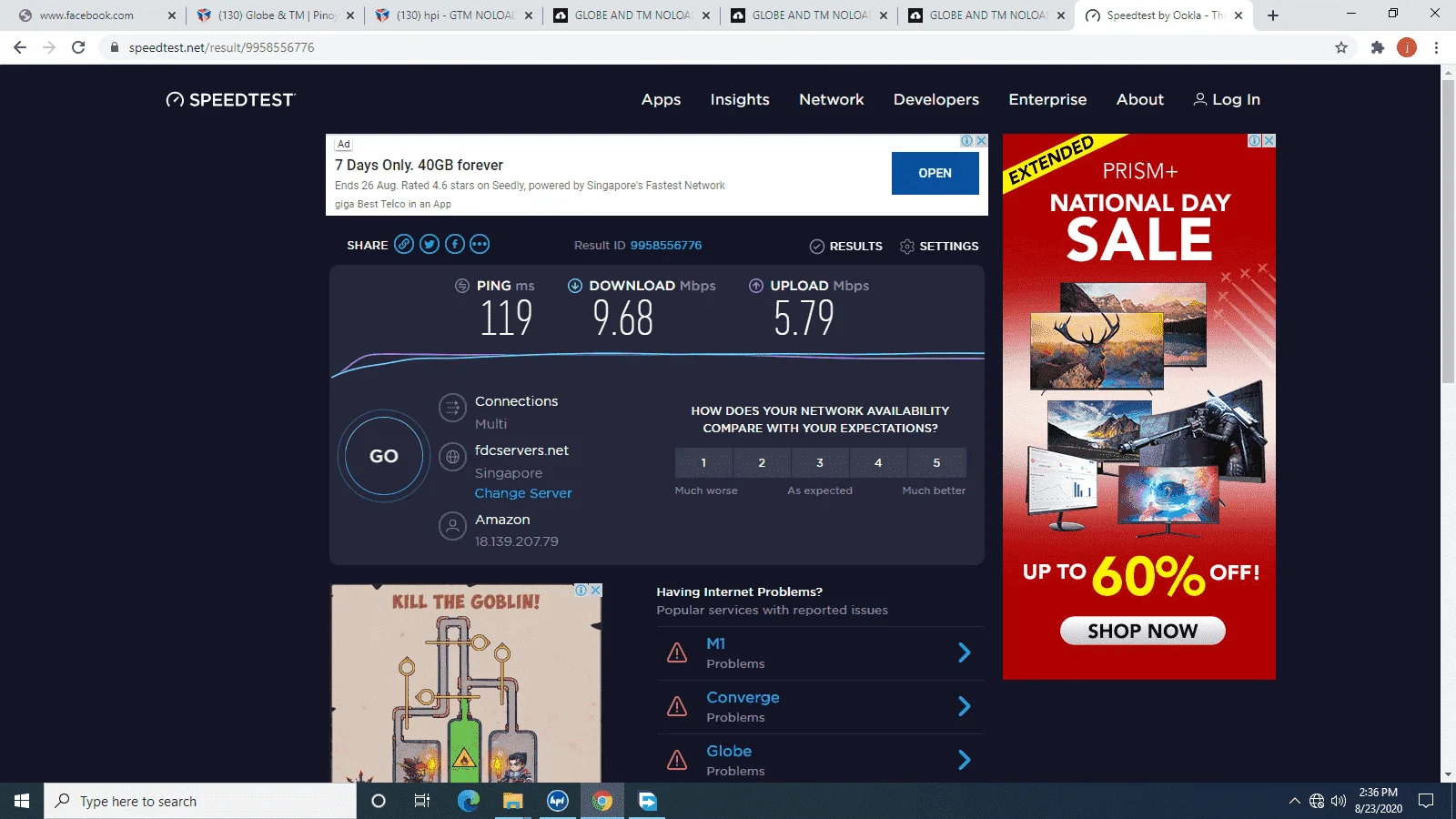Click the Speedtest logo
Image resolution: width=1456 pixels, height=819 pixels.
[x=231, y=99]
